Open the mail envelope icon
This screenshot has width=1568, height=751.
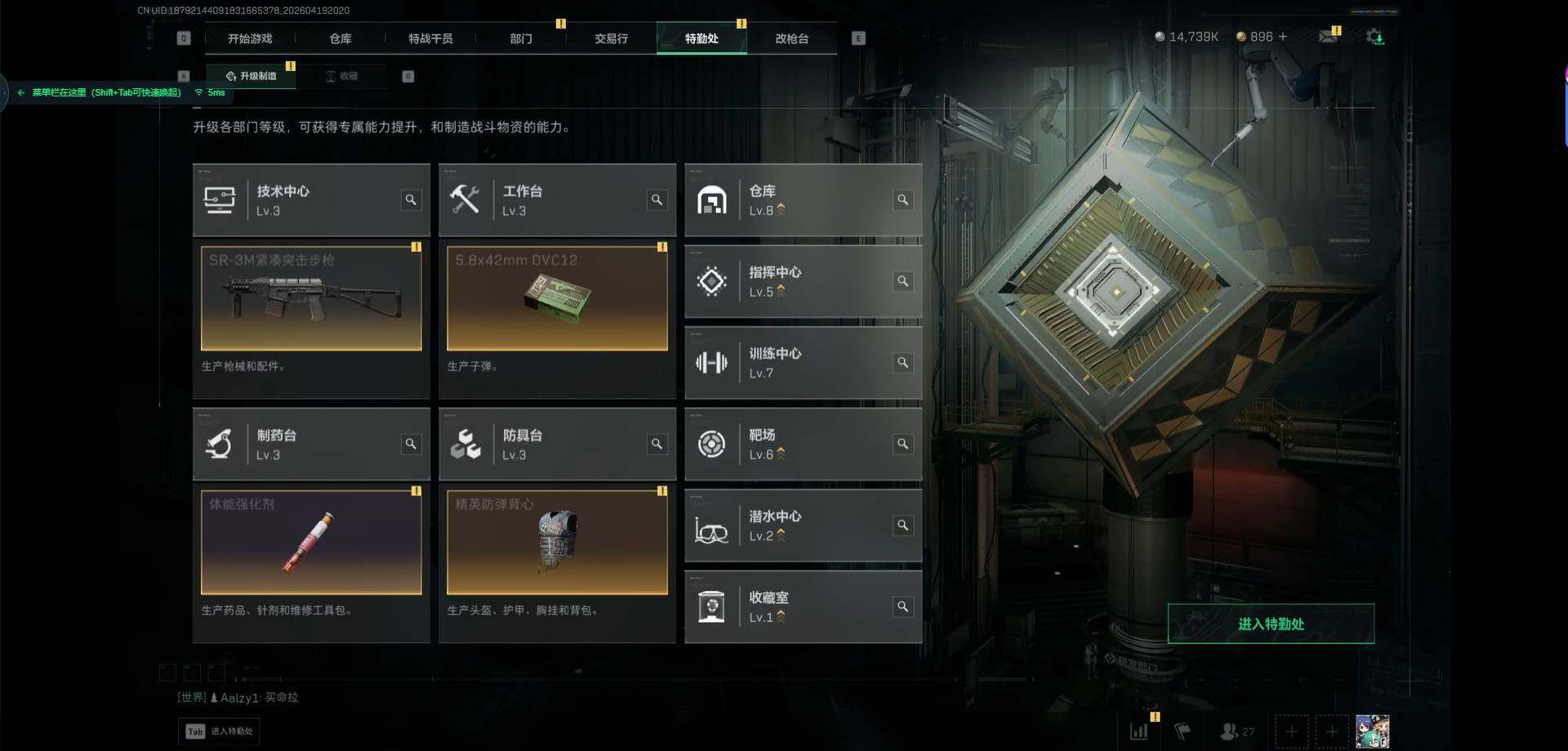pyautogui.click(x=1328, y=37)
